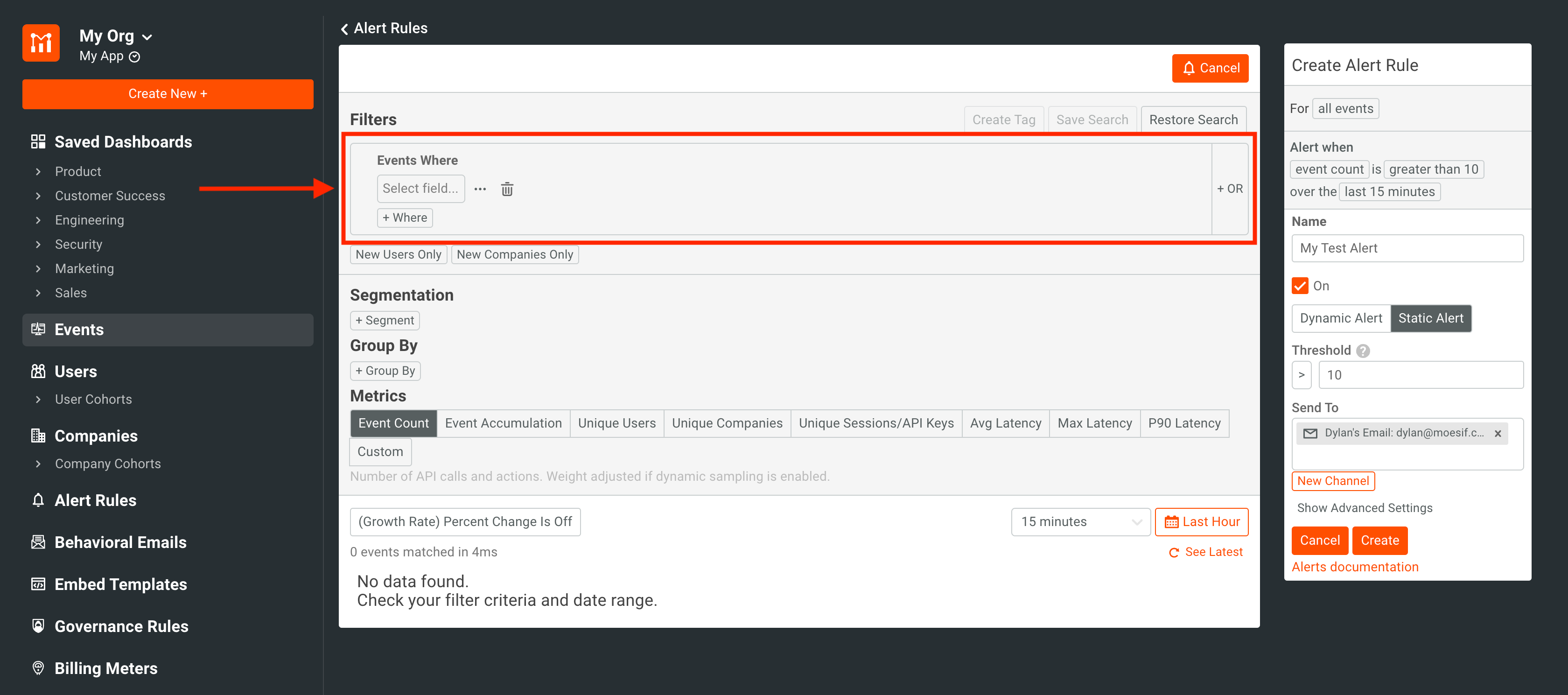Toggle Percent Change growth rate setting
1568x695 pixels.
[x=465, y=521]
